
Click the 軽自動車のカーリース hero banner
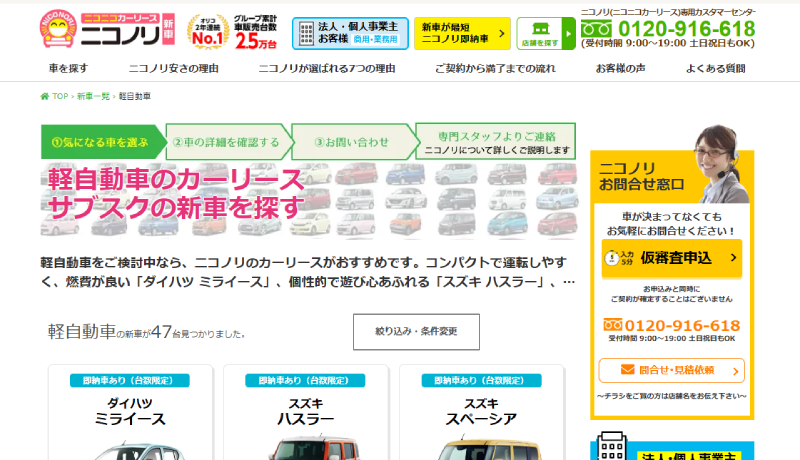pyautogui.click(x=309, y=201)
